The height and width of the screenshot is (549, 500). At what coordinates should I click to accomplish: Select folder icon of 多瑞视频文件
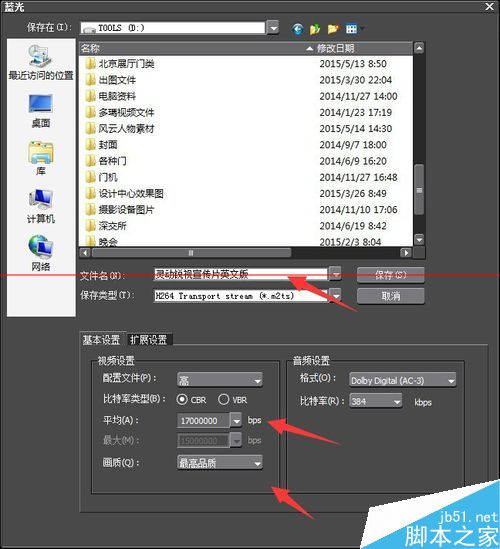90,112
